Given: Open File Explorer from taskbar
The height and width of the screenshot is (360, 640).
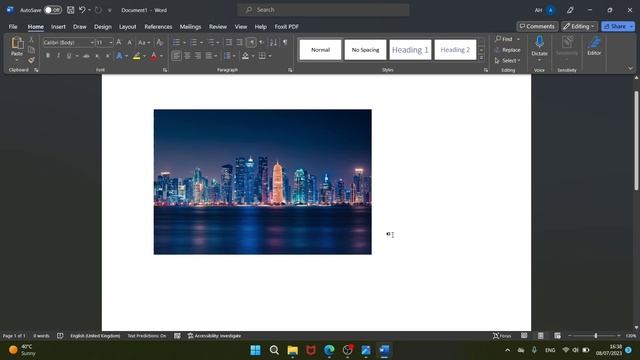Looking at the screenshot, I should click(293, 350).
